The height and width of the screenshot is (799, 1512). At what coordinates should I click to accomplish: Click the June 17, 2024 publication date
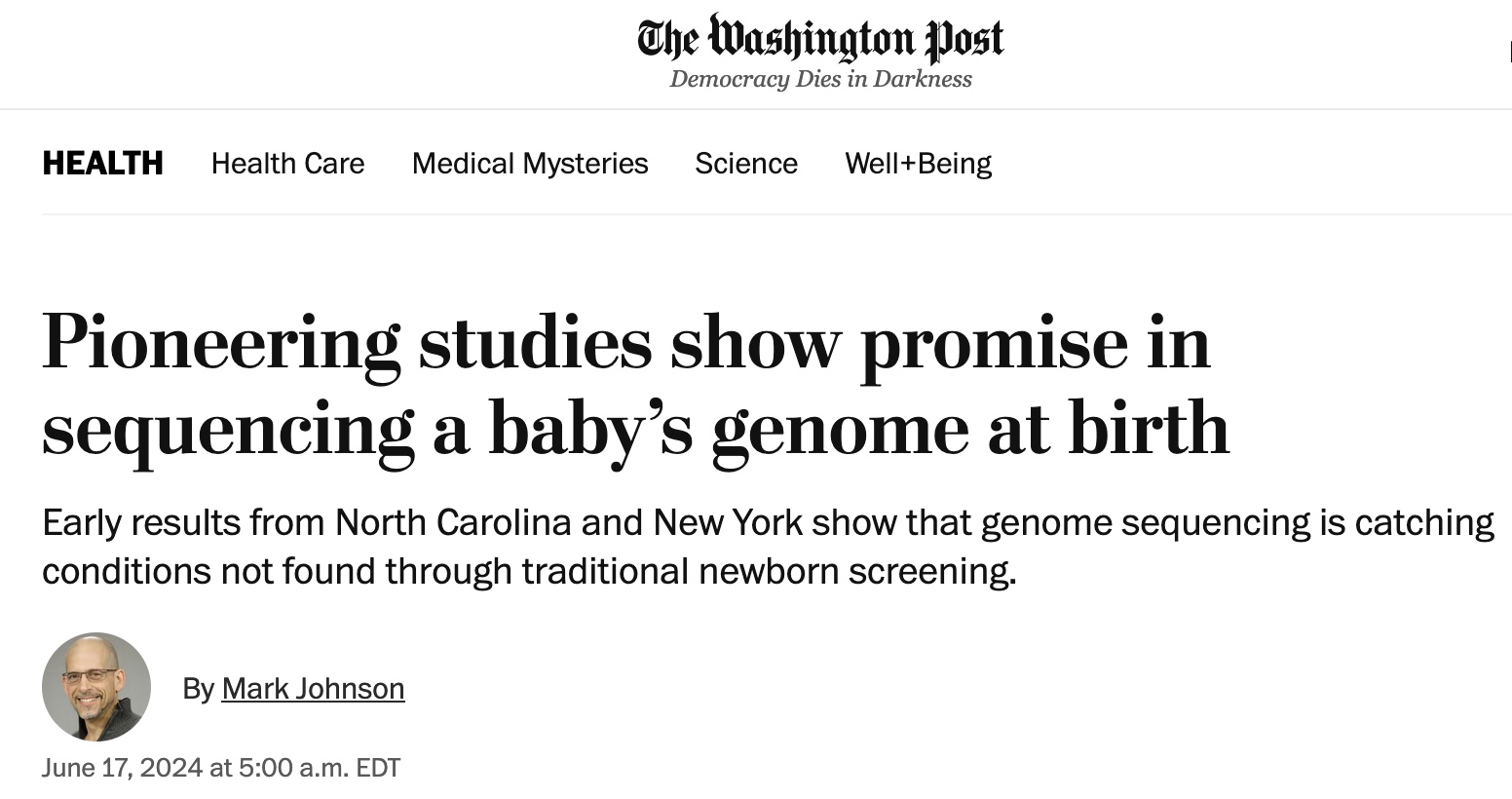tap(122, 768)
